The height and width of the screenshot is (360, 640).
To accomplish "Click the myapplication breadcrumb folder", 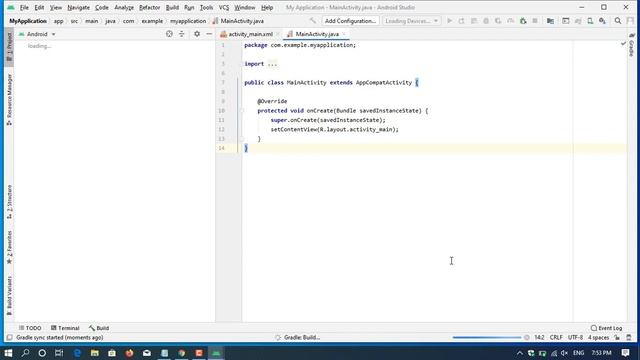I will 188,21.
